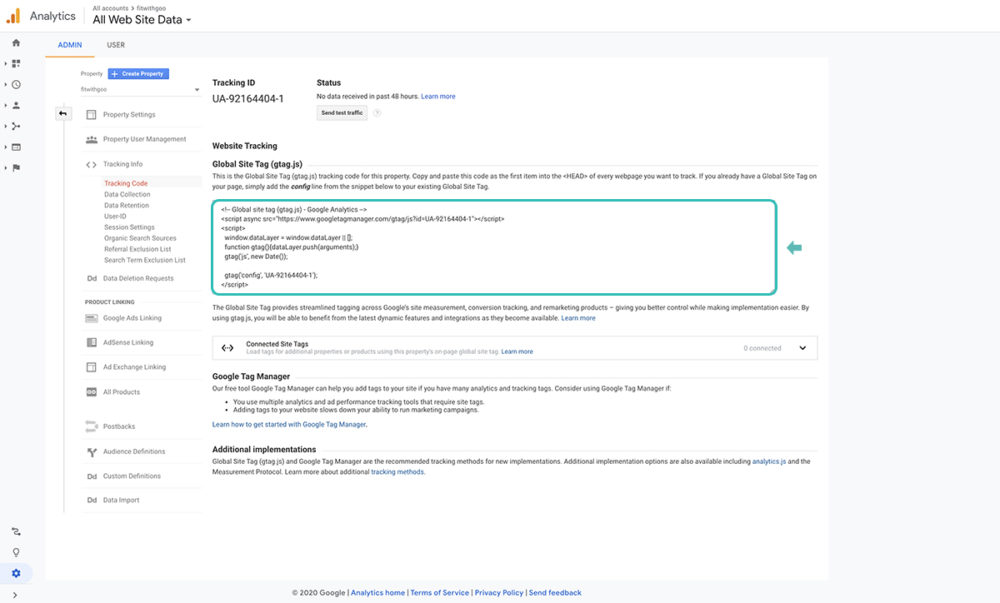Select Session Settings in submenu

coord(129,227)
